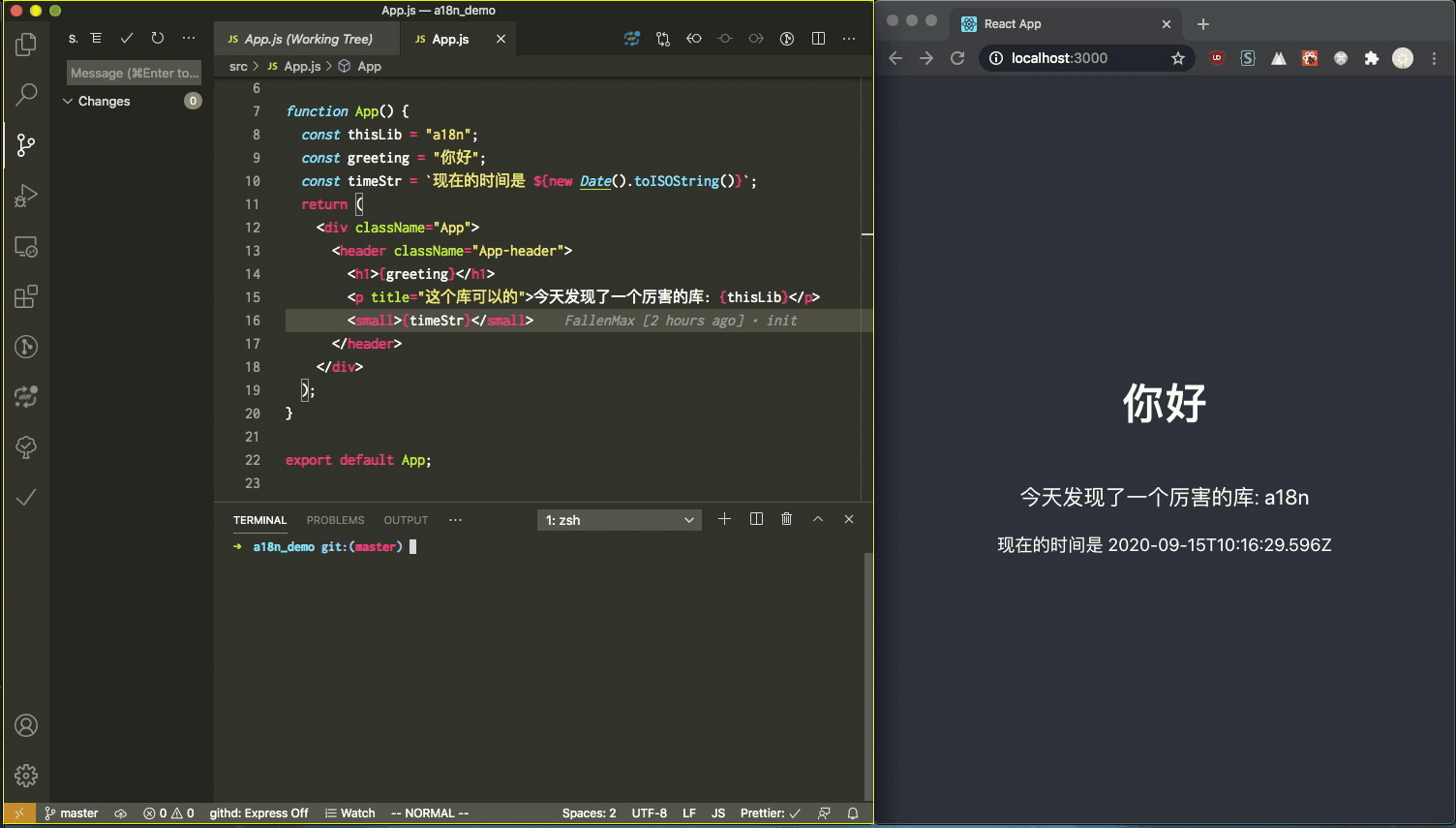The height and width of the screenshot is (828, 1456).
Task: Select the Run and Debug icon
Action: [x=25, y=196]
